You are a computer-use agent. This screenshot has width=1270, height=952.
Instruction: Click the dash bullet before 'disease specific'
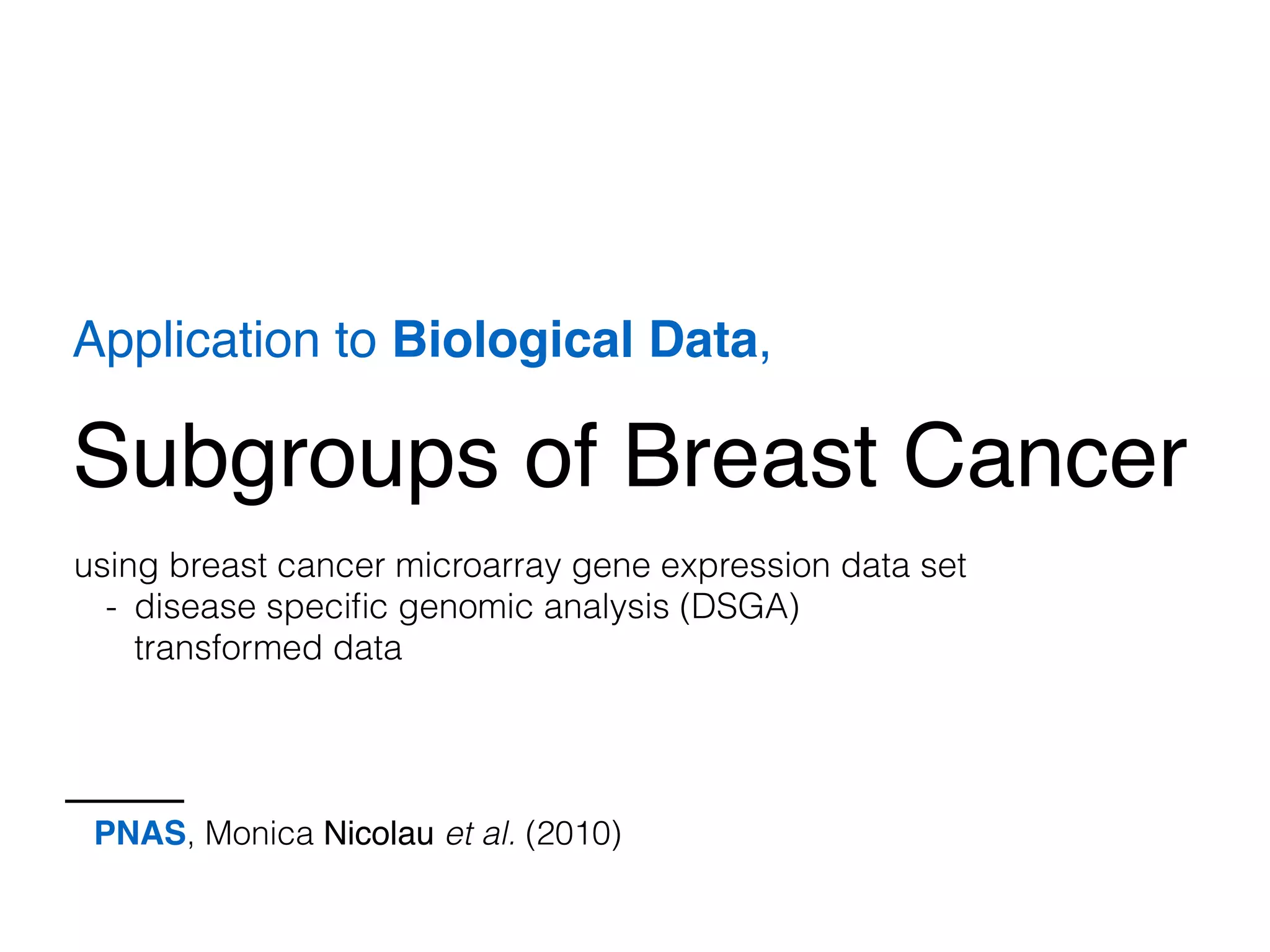pyautogui.click(x=111, y=609)
